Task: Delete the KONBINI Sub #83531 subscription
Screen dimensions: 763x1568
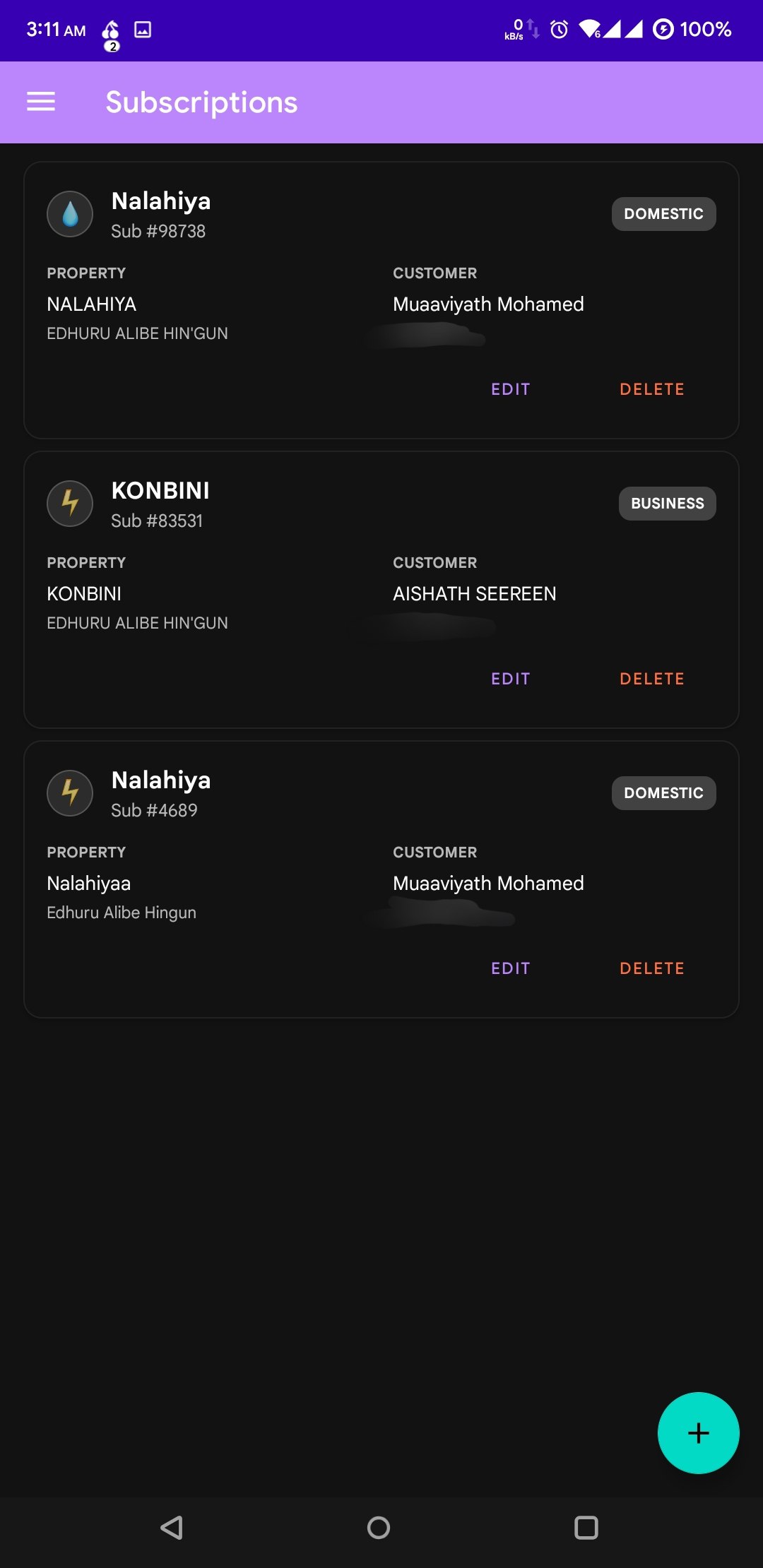Action: point(651,679)
